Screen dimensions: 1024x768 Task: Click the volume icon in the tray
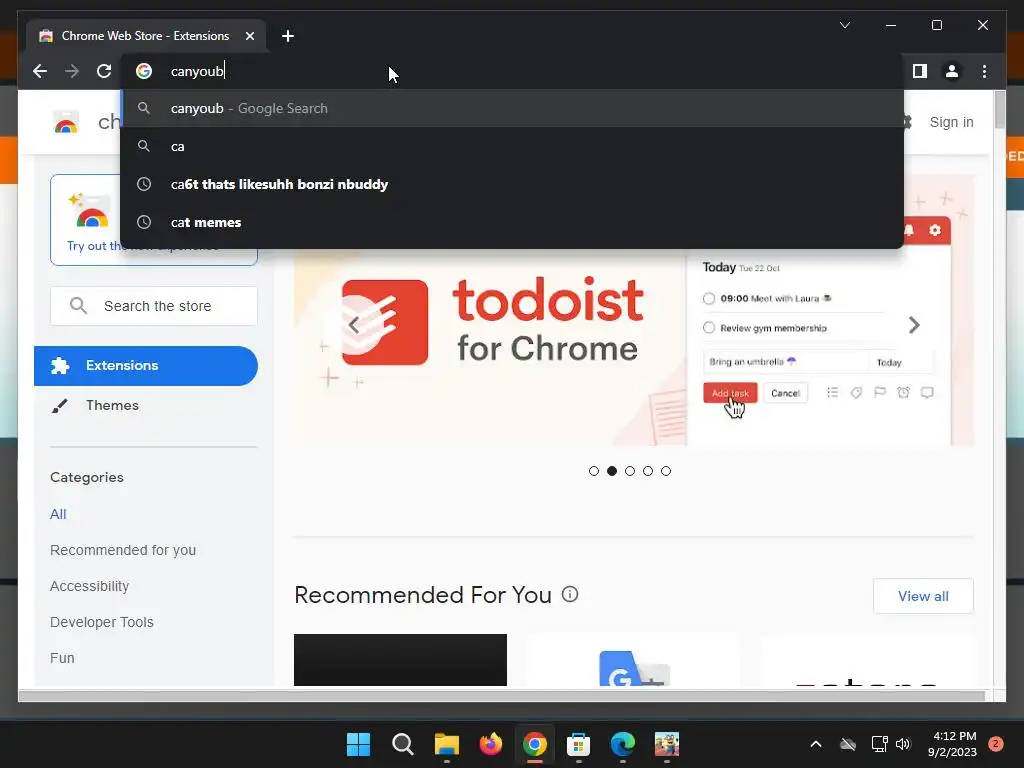[903, 744]
